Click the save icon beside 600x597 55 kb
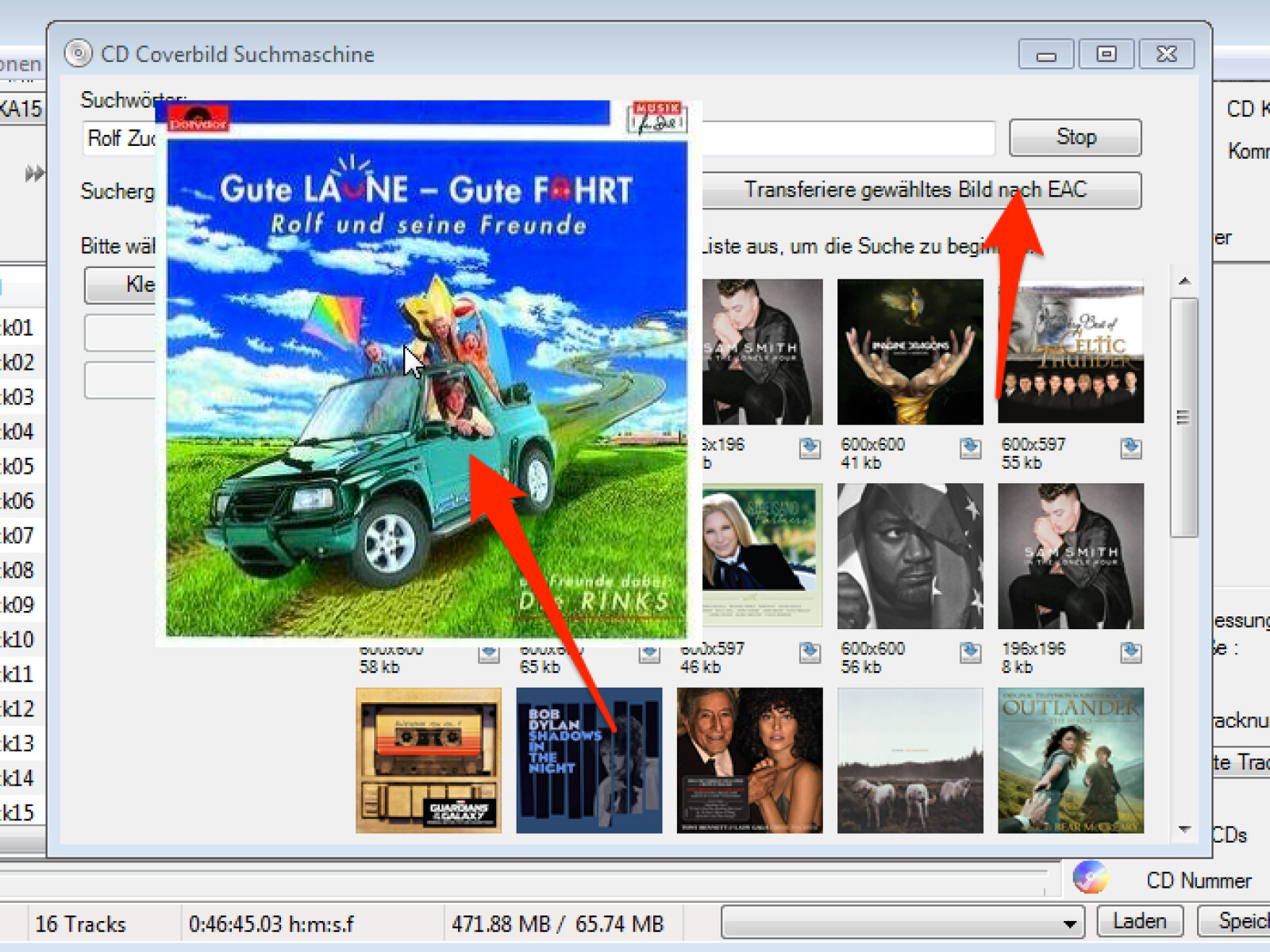This screenshot has height=952, width=1270. 1131,448
